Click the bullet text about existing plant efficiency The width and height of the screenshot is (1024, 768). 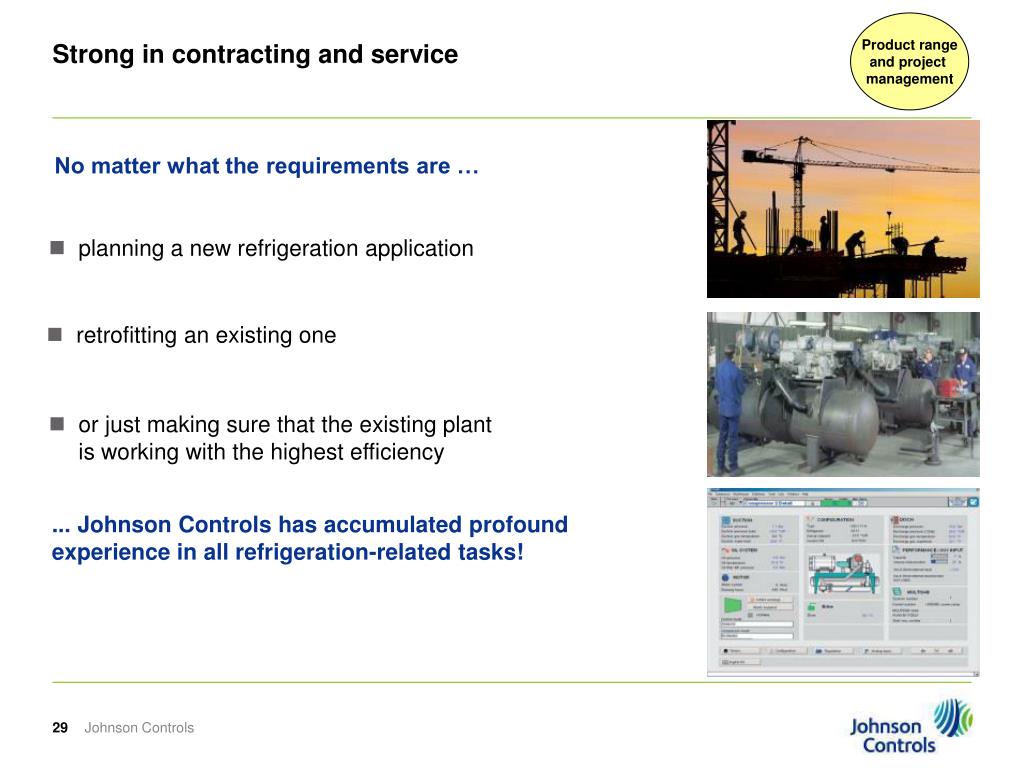tap(285, 438)
